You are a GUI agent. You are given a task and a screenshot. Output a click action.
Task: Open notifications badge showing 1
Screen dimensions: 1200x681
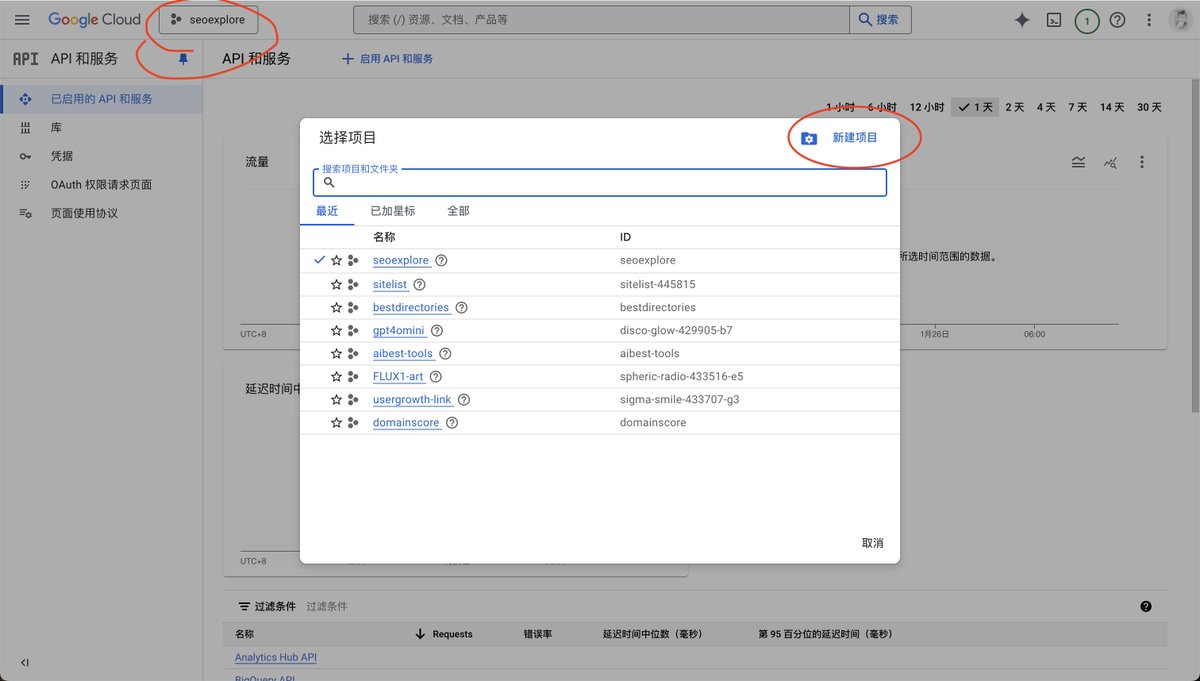pyautogui.click(x=1087, y=20)
